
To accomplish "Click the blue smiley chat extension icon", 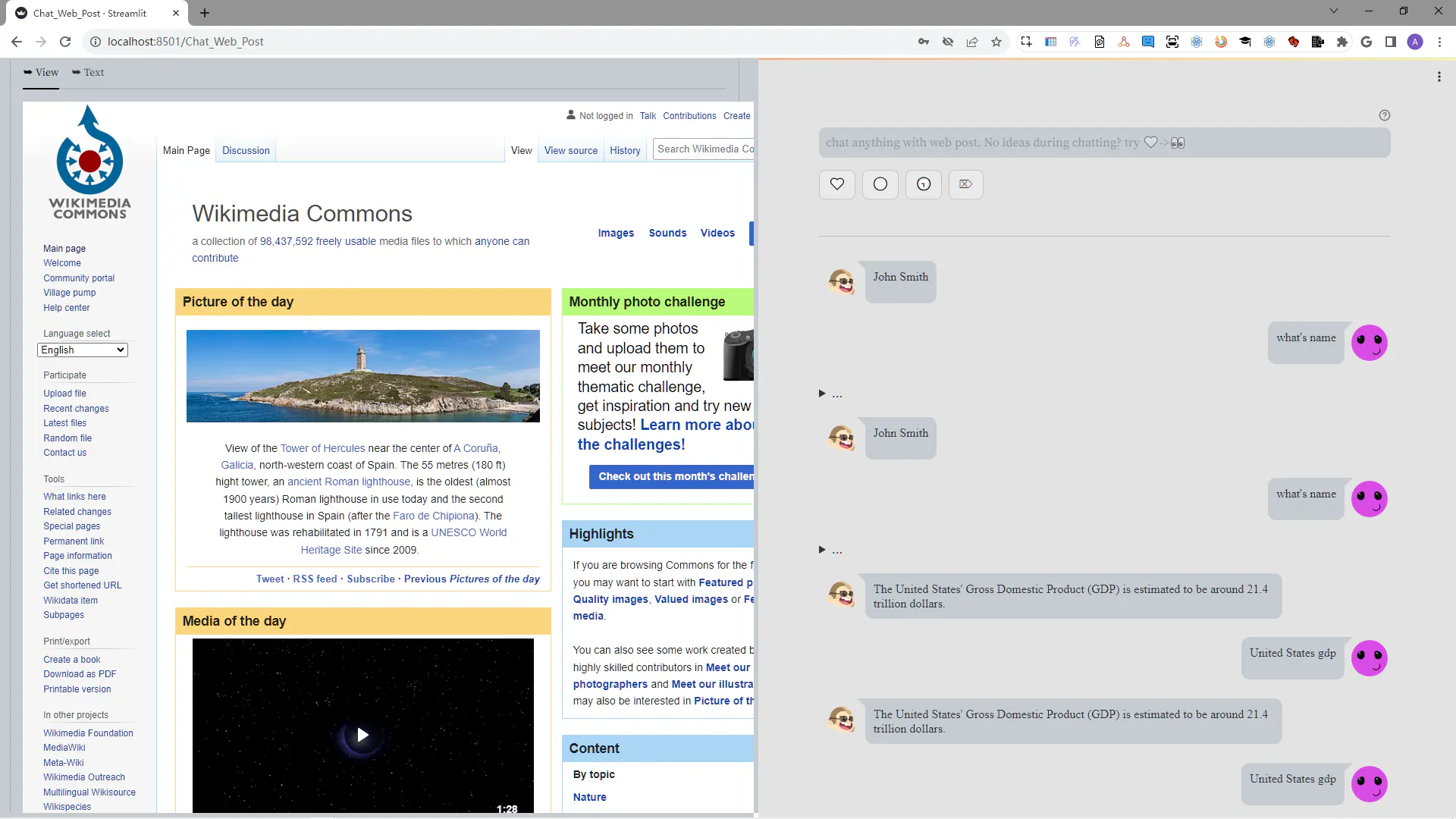I will (1148, 42).
